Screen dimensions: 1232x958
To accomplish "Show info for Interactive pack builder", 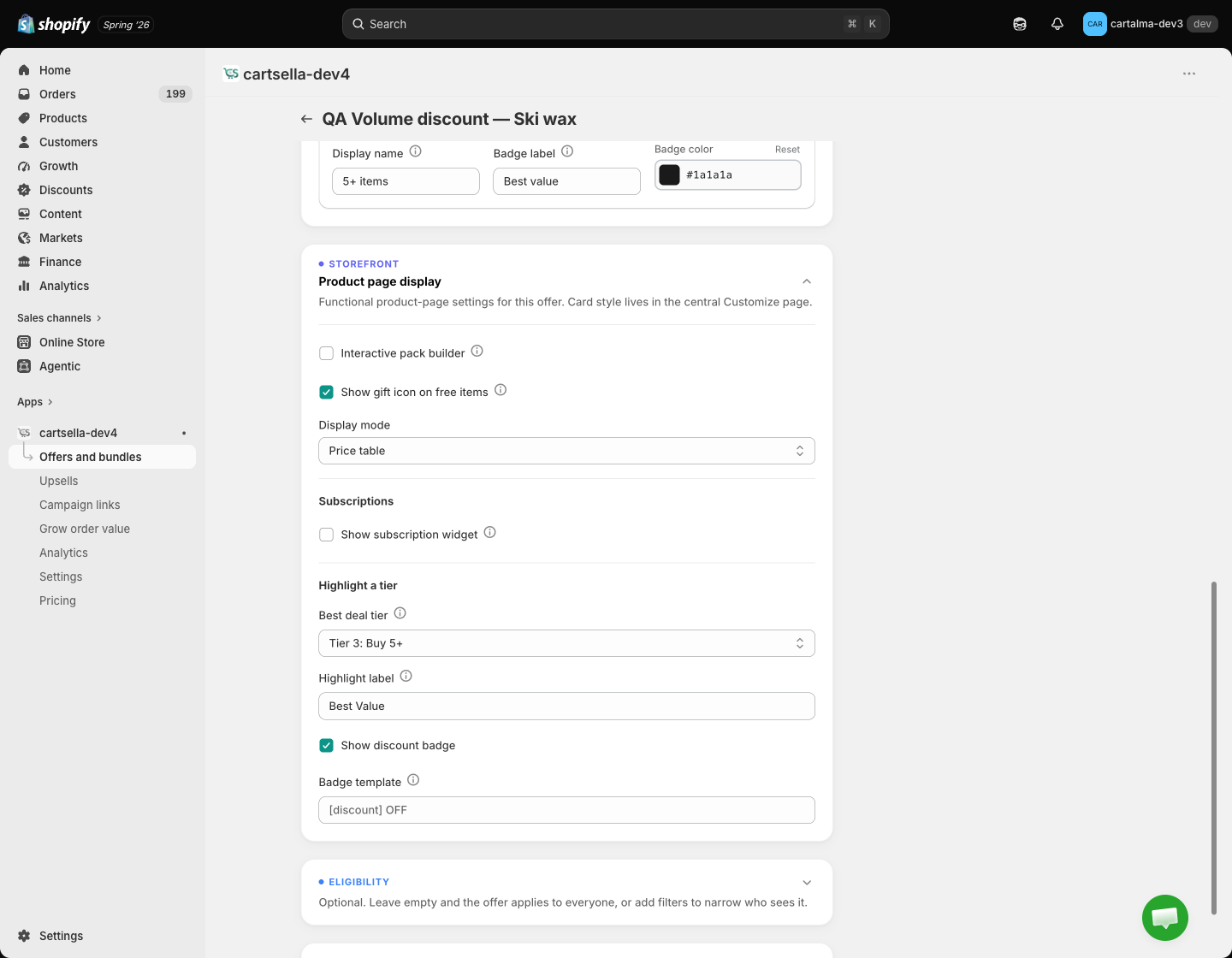I will [x=477, y=351].
